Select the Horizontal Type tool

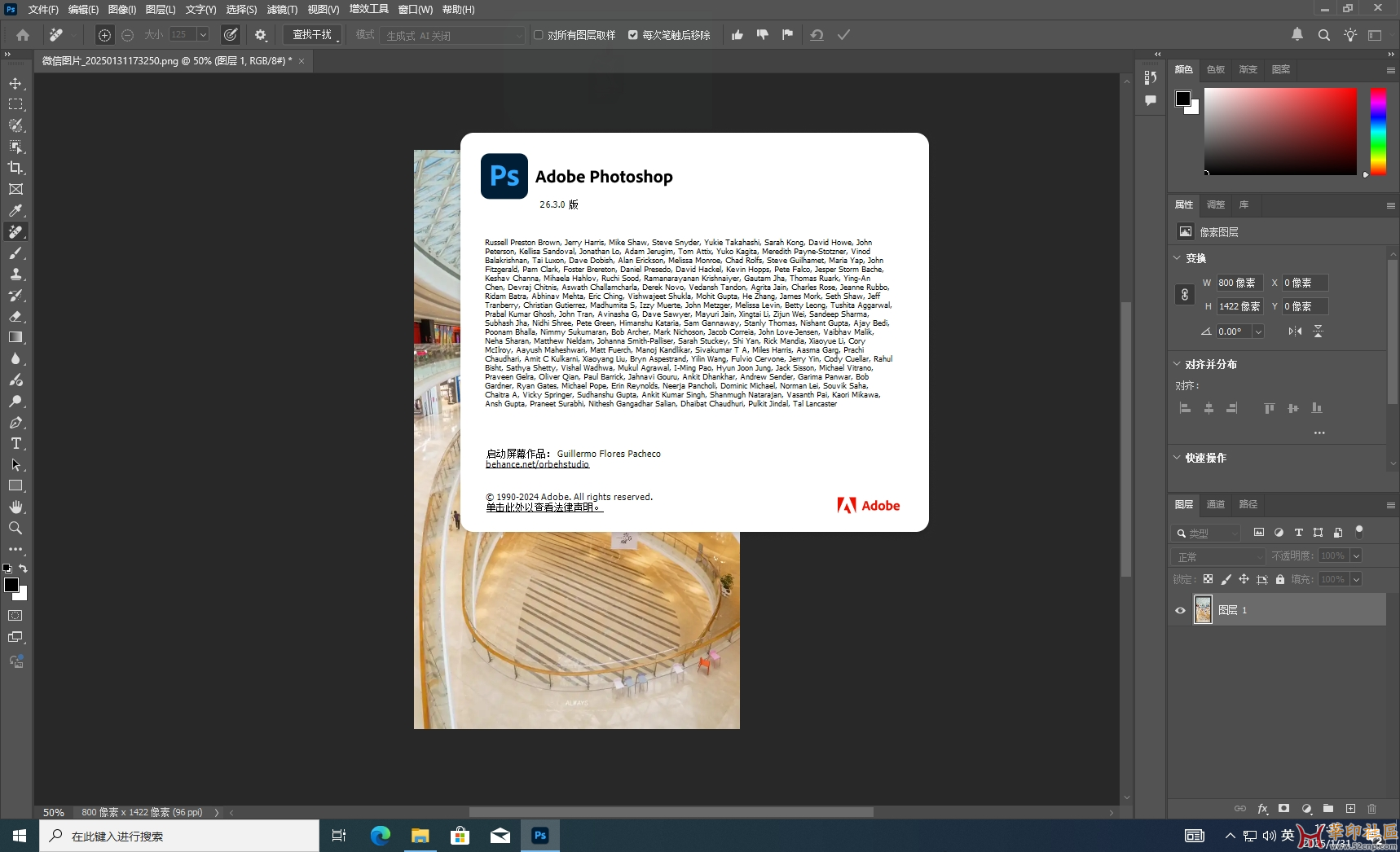pyautogui.click(x=15, y=444)
